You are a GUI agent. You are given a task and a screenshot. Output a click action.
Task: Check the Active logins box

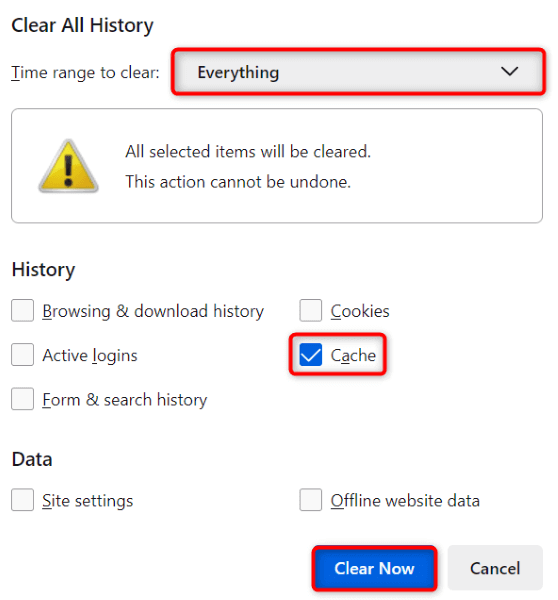click(x=23, y=354)
